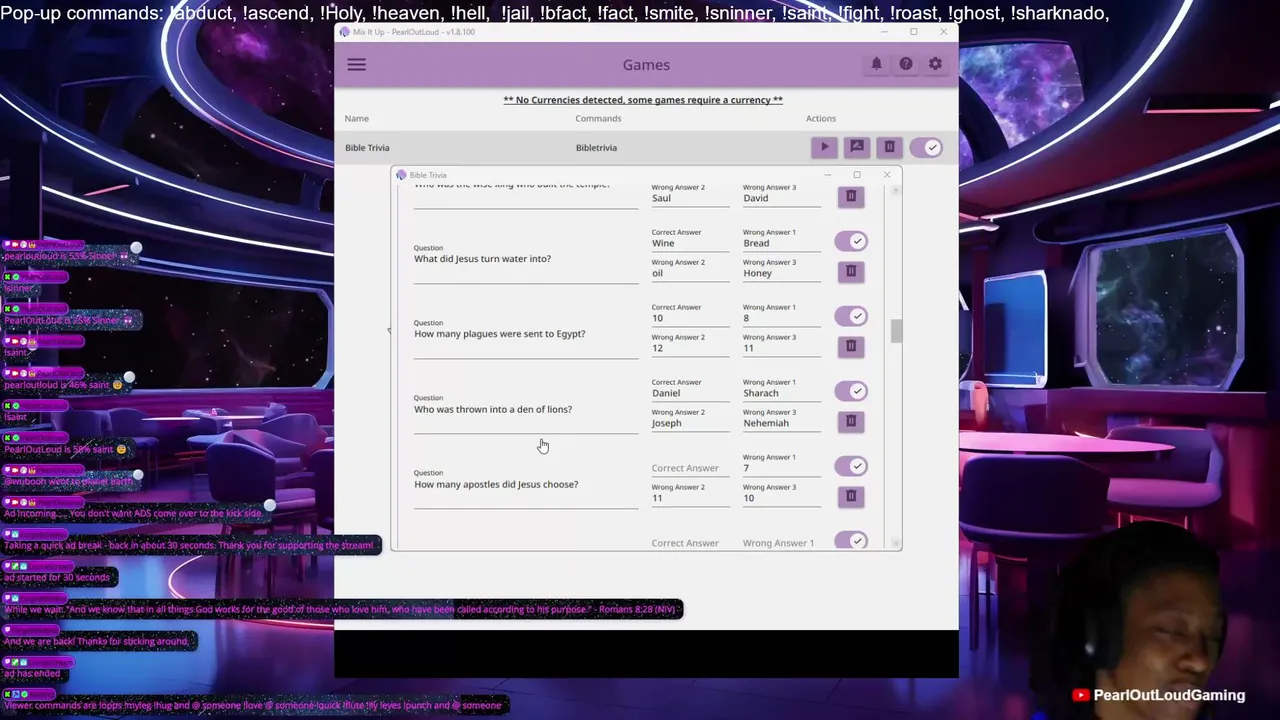
Task: Delete the Bible Trivia game row
Action: (x=889, y=147)
